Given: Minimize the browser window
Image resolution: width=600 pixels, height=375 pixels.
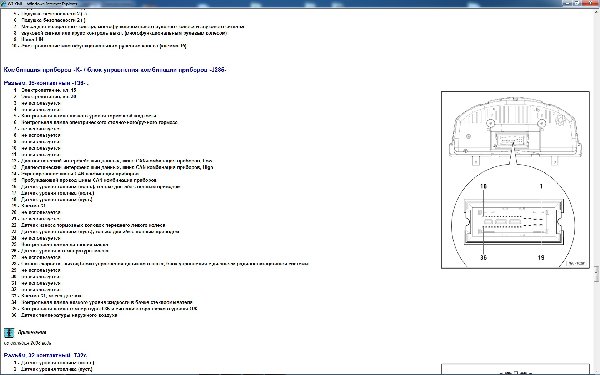Looking at the screenshot, I should tap(568, 3).
